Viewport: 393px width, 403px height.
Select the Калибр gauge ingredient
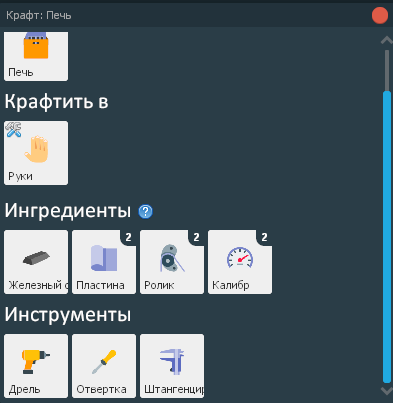pos(240,262)
